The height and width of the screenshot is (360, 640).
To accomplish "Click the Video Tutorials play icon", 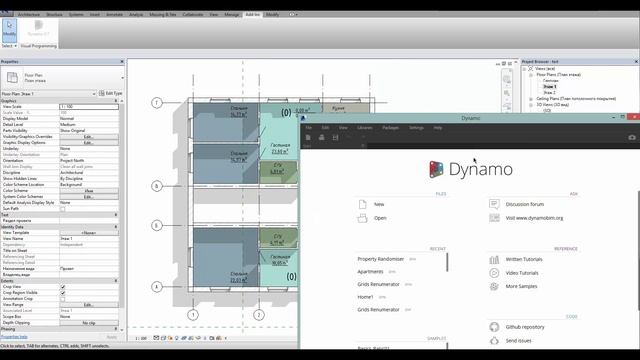I will point(494,273).
